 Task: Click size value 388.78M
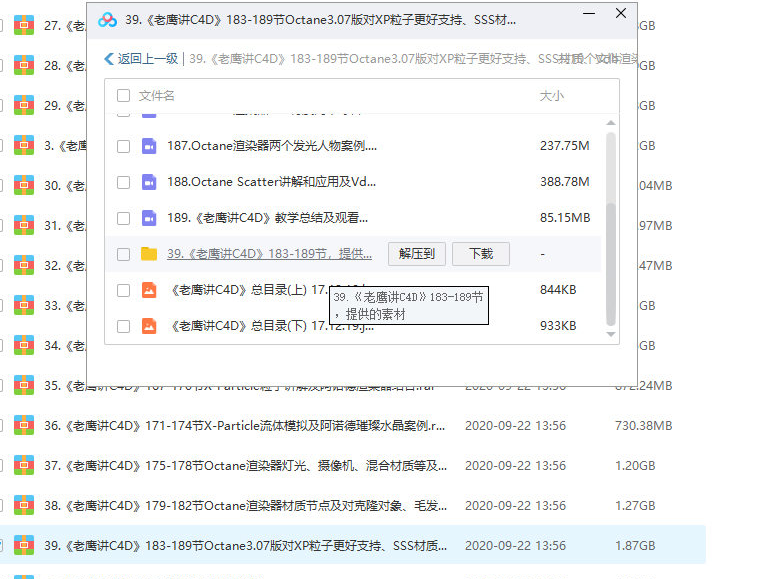565,182
